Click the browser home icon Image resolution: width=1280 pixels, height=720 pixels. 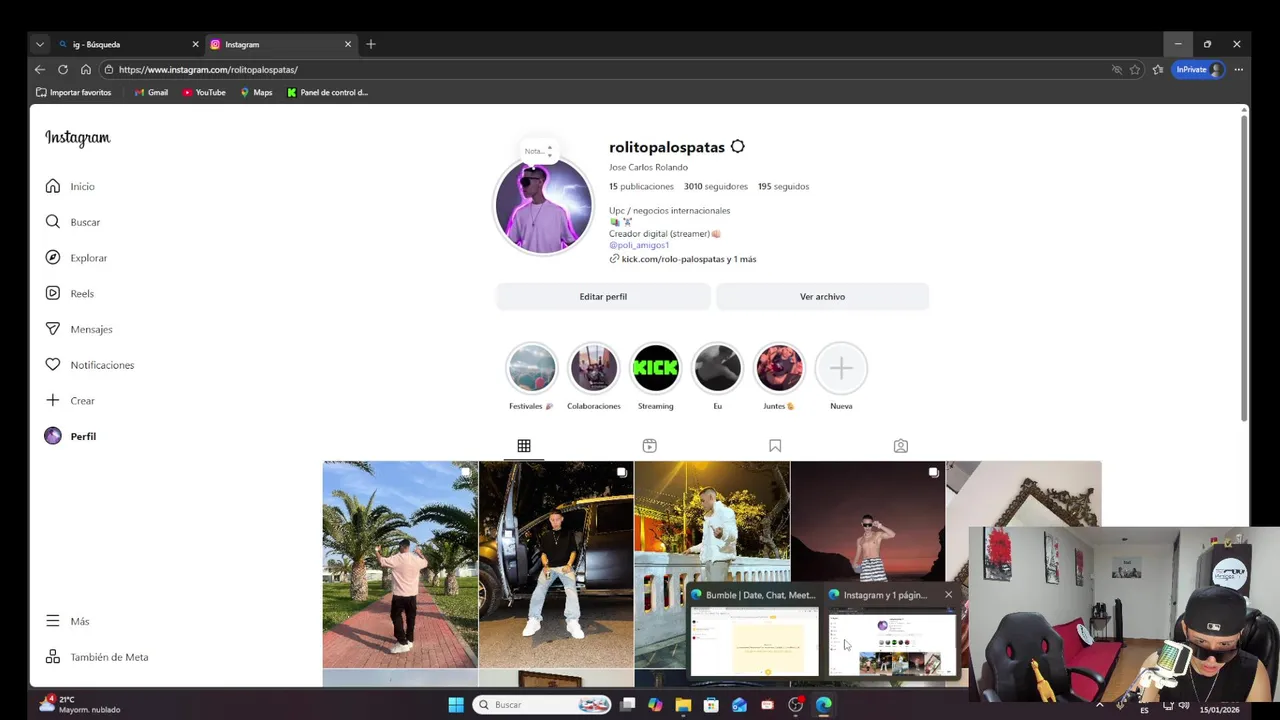tap(86, 70)
